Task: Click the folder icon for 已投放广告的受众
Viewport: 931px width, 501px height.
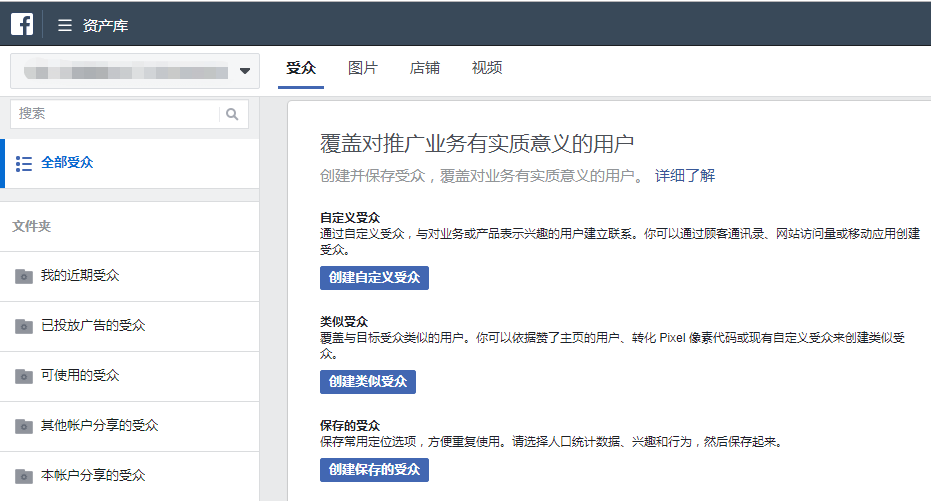Action: point(24,326)
